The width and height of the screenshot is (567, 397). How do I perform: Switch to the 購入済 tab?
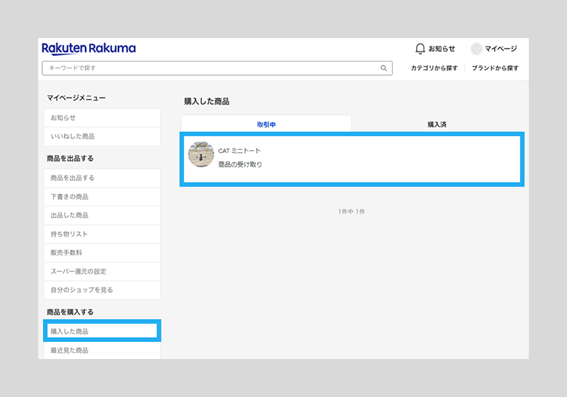coord(437,124)
